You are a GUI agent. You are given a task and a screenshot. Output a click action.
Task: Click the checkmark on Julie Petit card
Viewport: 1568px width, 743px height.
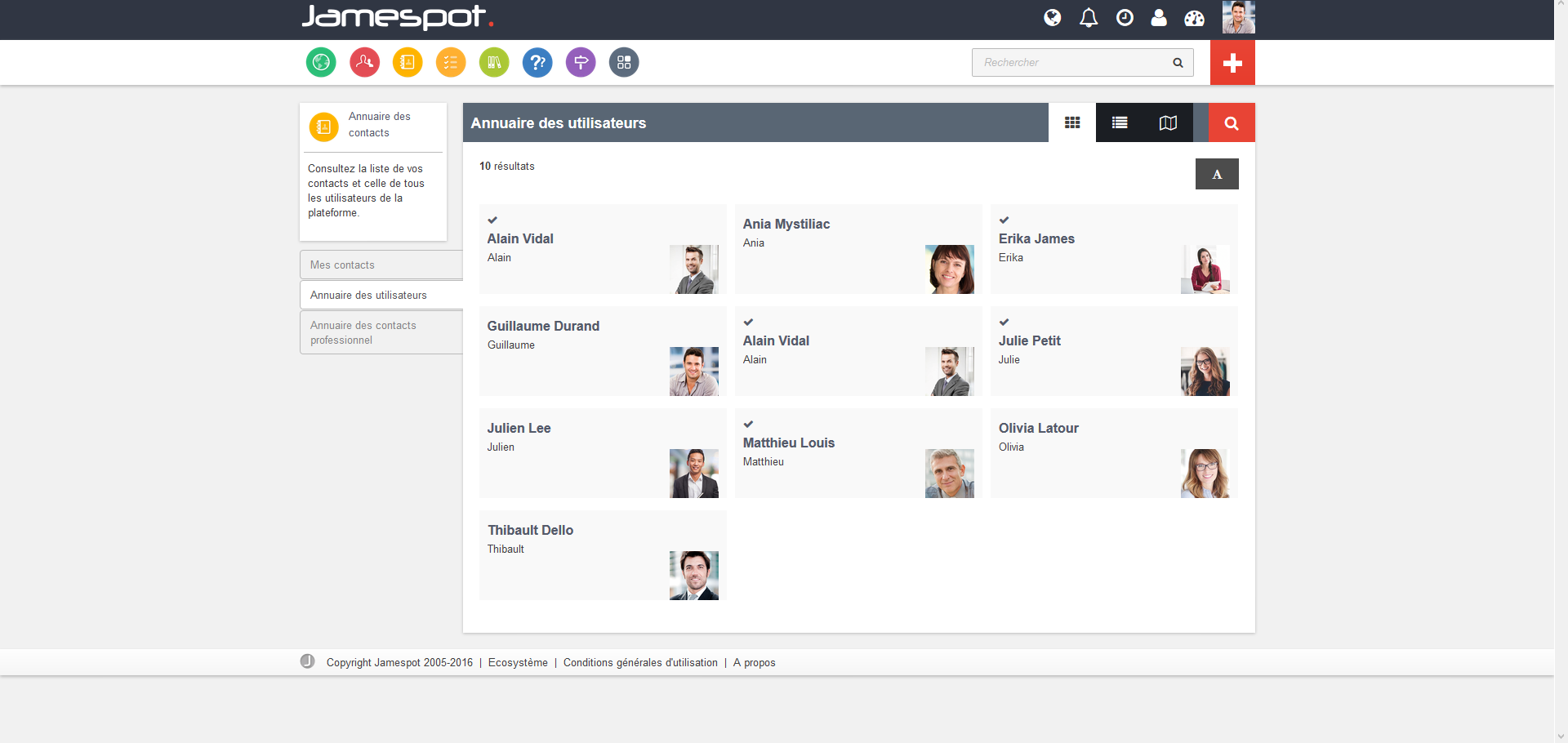tap(1004, 322)
